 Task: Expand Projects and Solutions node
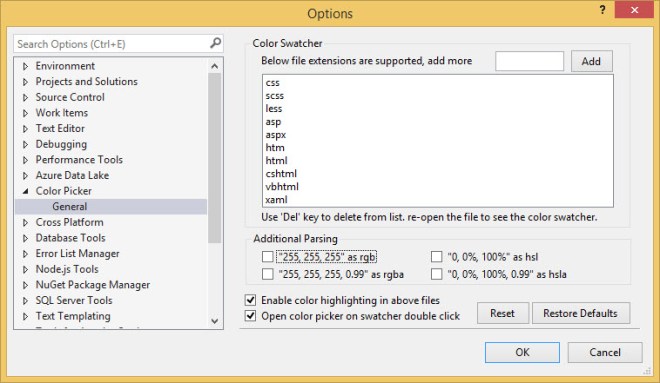pos(25,82)
